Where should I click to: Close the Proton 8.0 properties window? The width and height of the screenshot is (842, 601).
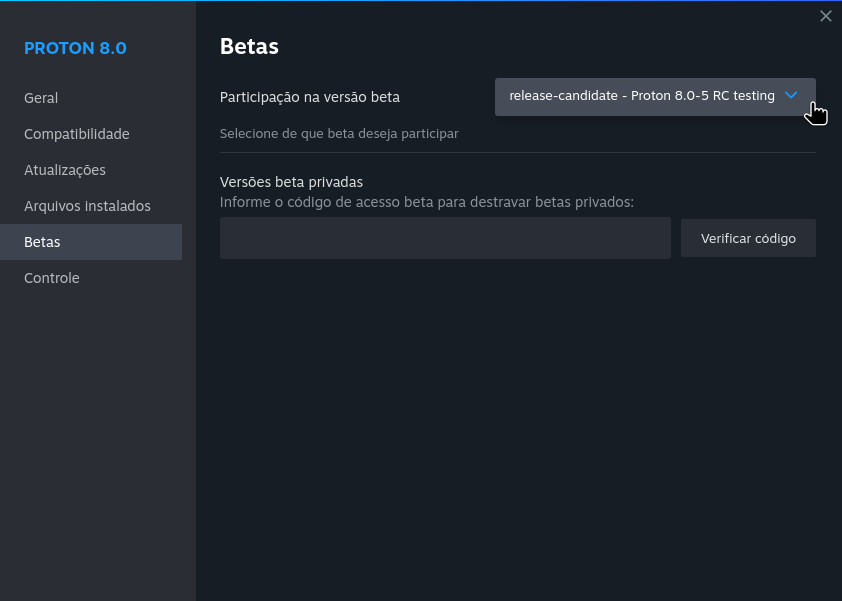click(x=825, y=16)
